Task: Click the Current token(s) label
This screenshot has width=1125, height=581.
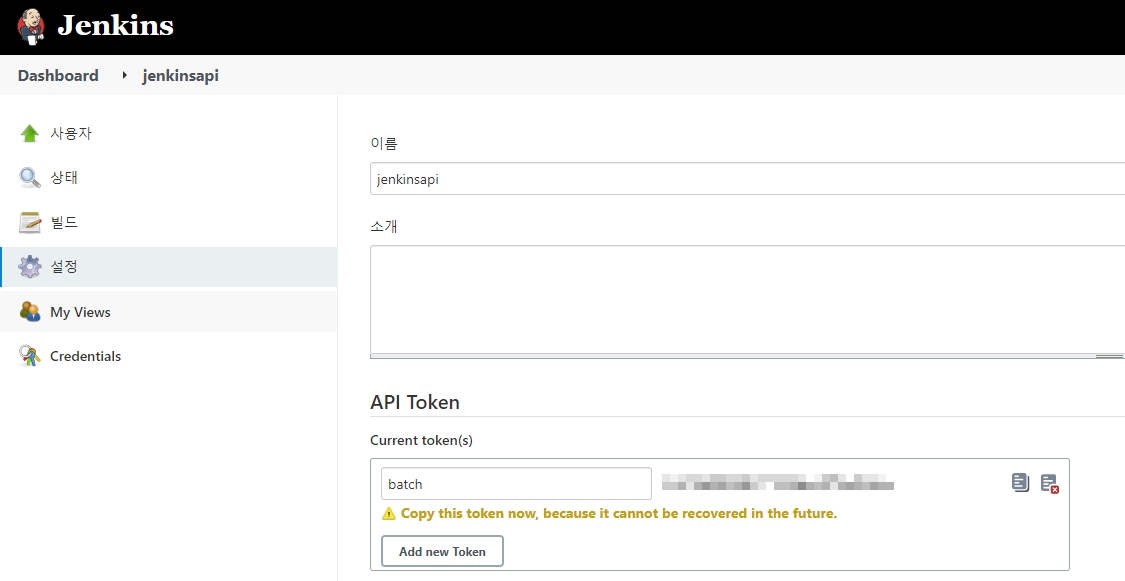Action: [421, 440]
